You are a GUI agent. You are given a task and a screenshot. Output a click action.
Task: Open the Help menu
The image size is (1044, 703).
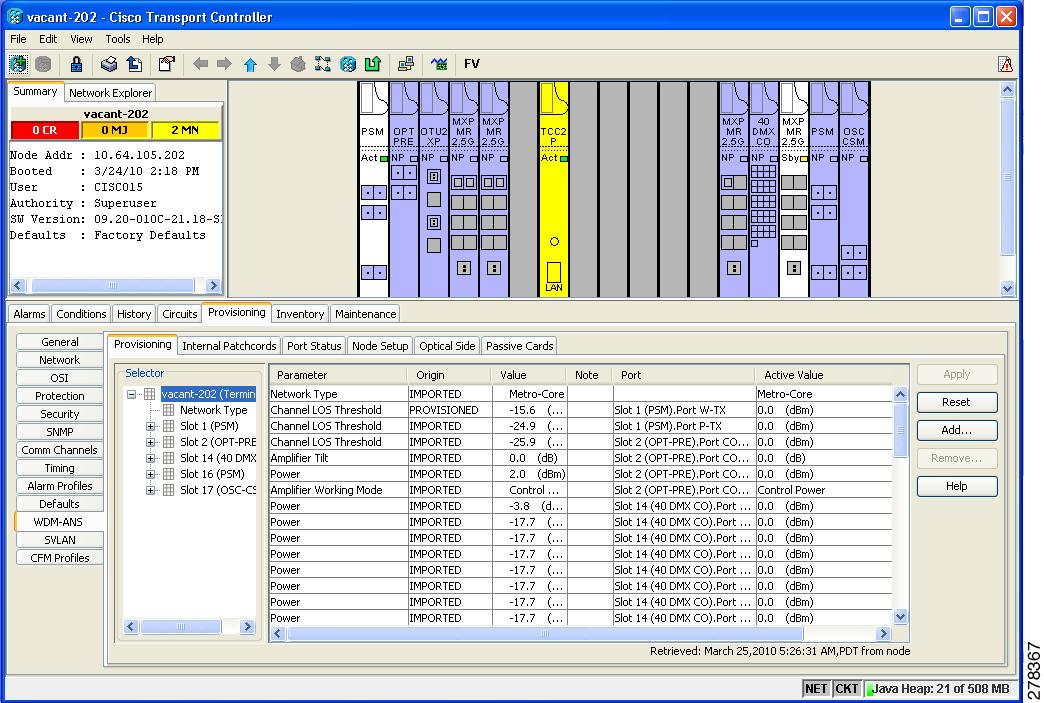tap(152, 39)
